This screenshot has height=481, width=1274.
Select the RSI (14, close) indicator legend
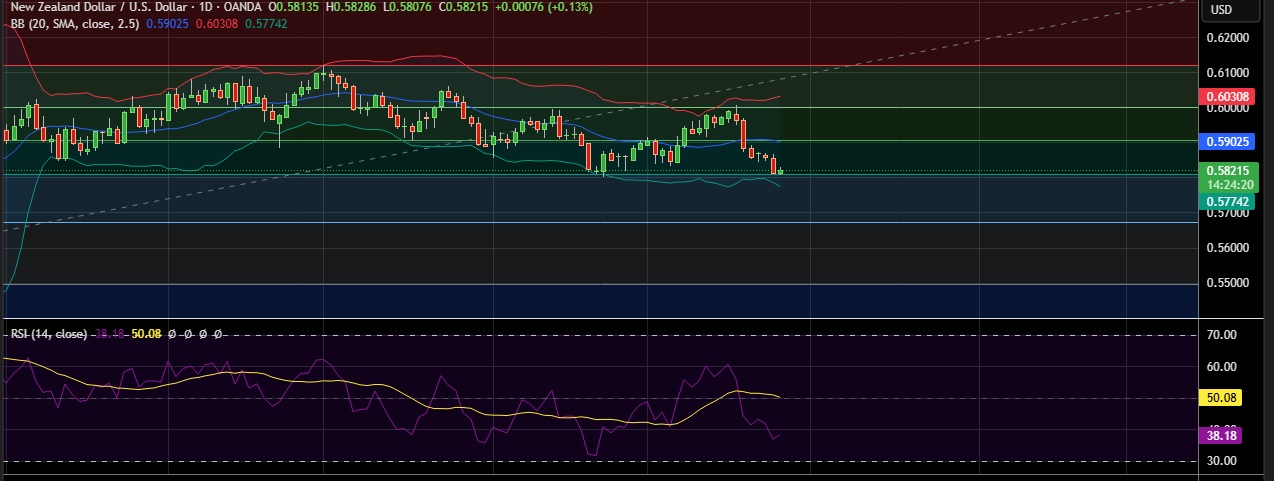tap(49, 333)
